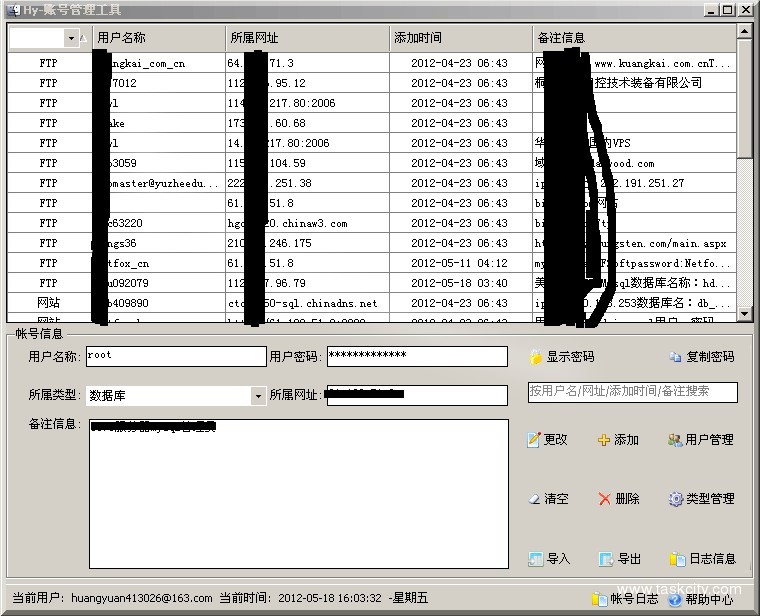The image size is (760, 616).
Task: Click the 清空 (clear) eraser icon
Action: pos(535,499)
